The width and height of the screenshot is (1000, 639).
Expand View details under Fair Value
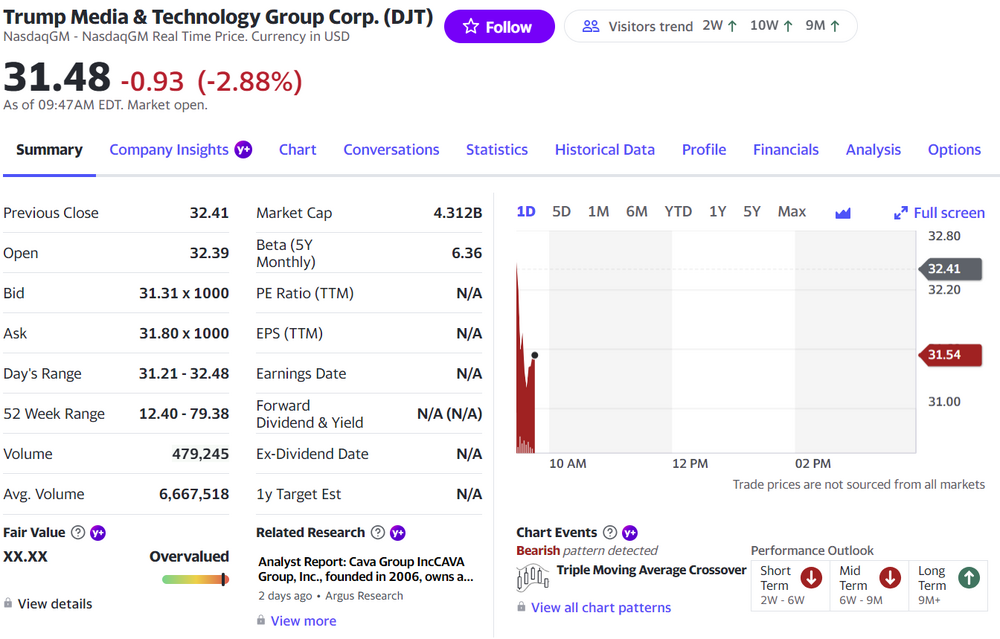tap(54, 604)
